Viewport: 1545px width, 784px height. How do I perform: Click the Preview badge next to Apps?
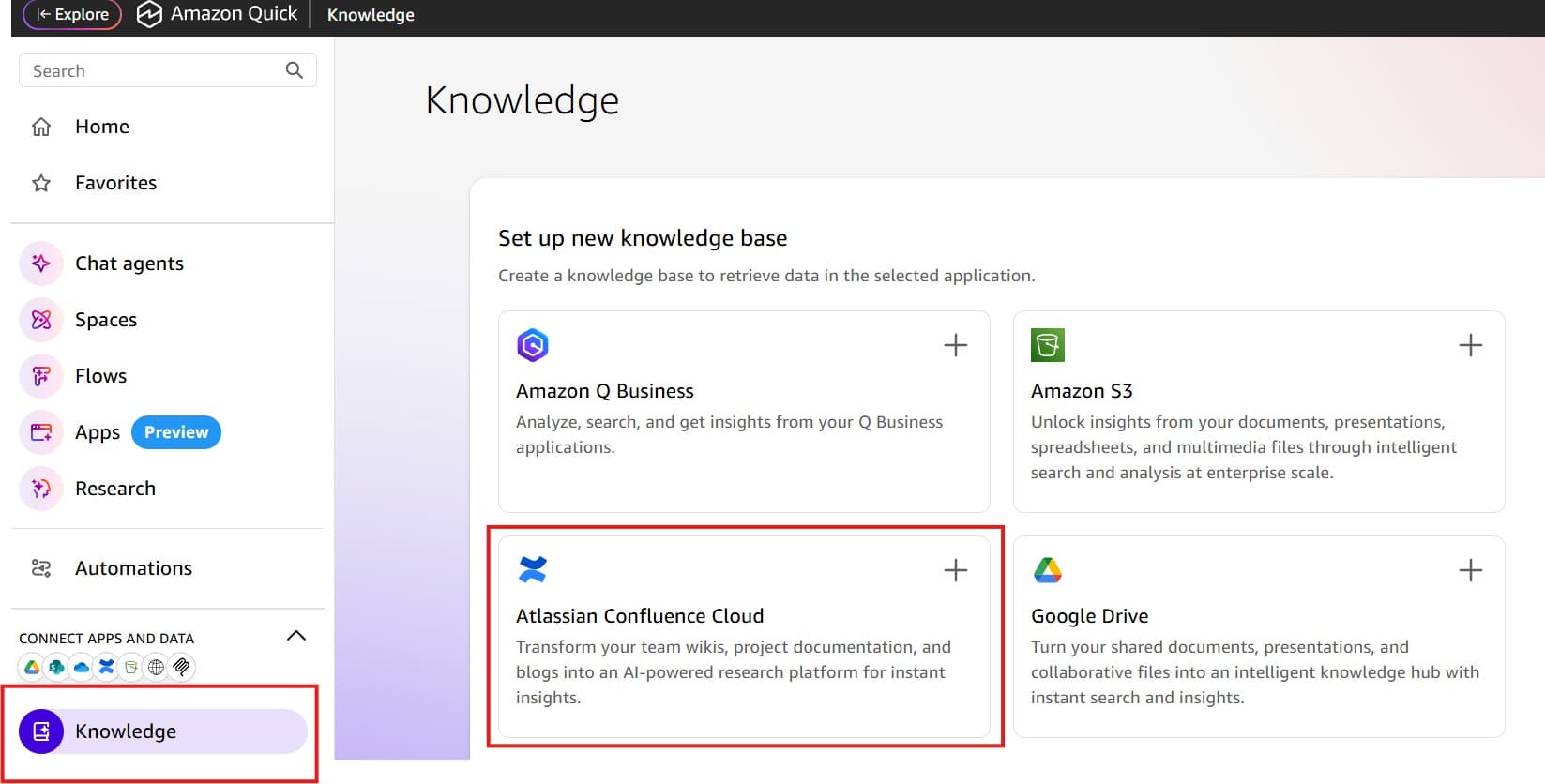tap(176, 432)
